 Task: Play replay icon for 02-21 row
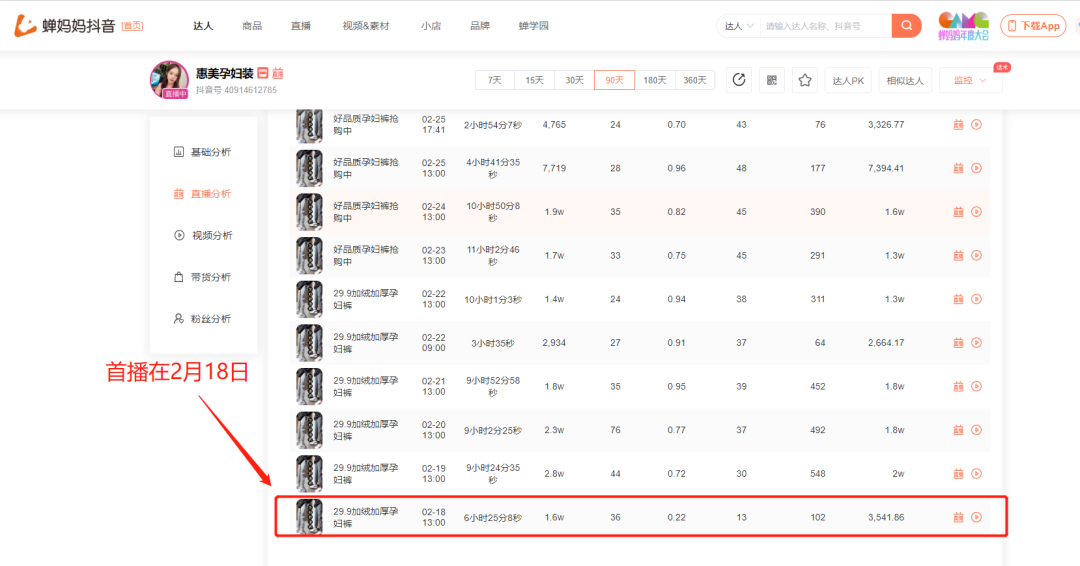coord(977,386)
